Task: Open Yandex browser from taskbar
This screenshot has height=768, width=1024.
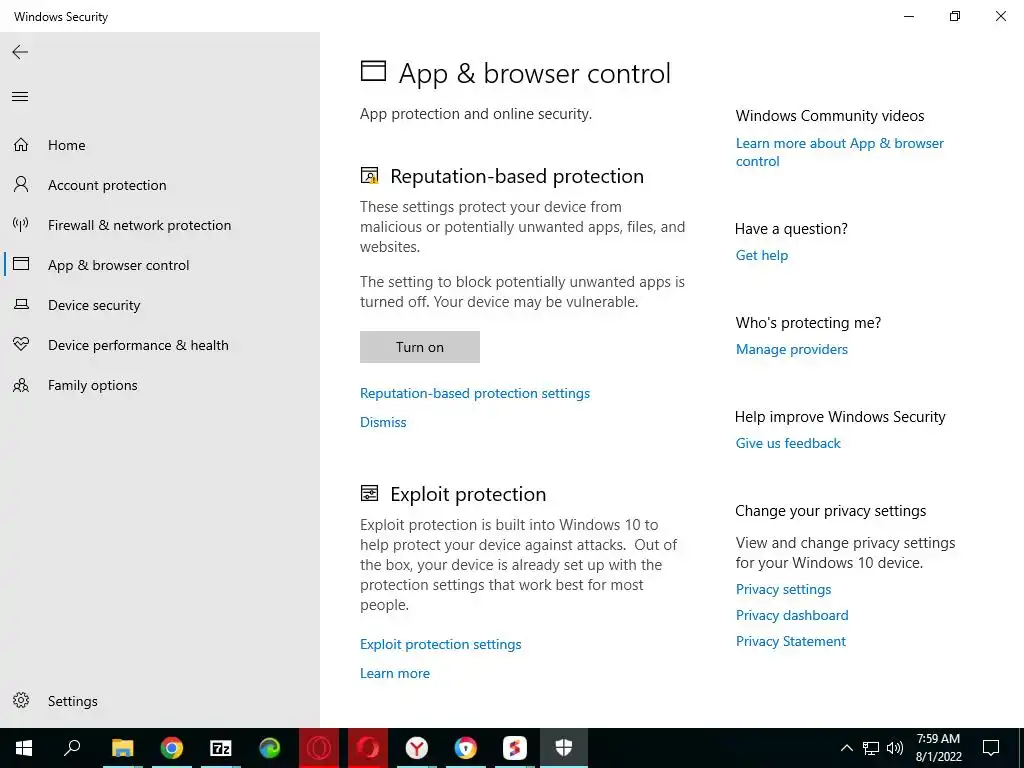Action: 417,748
